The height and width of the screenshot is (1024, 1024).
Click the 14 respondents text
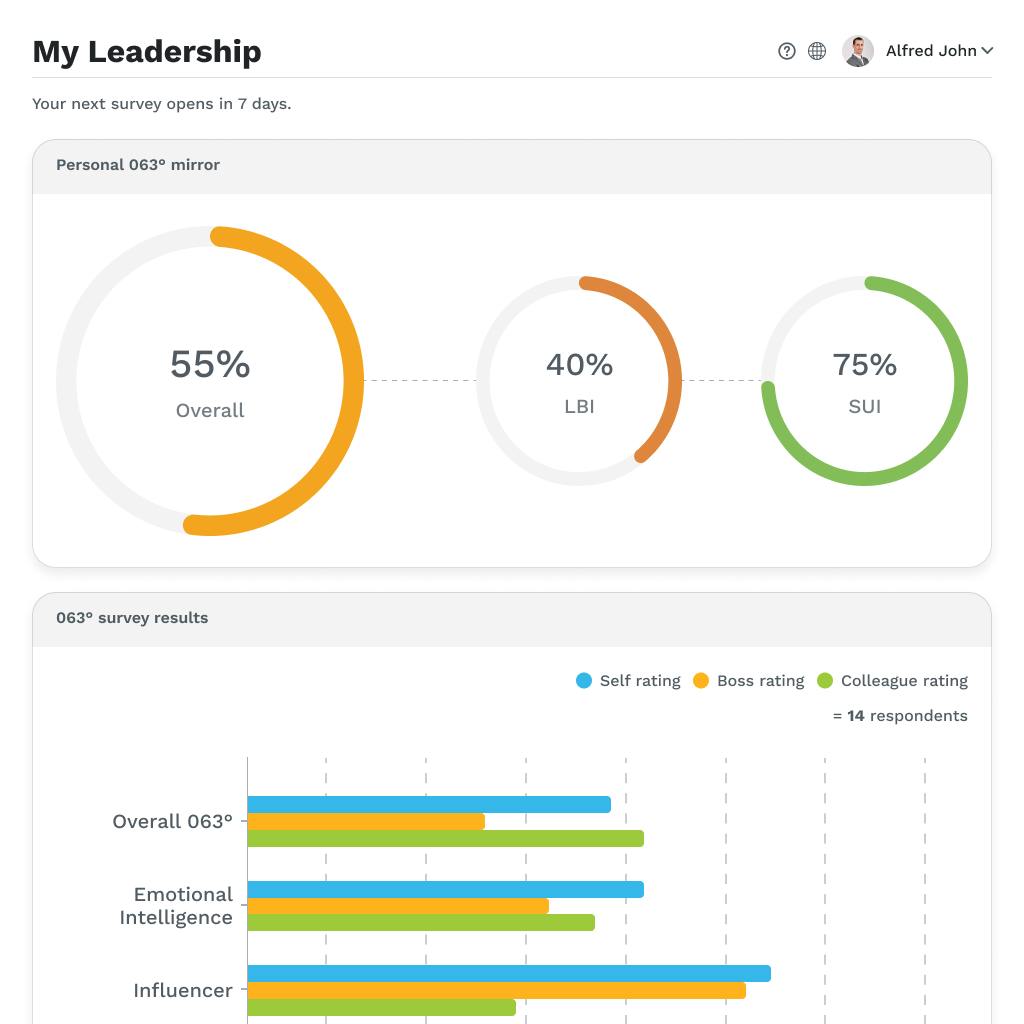tap(900, 716)
